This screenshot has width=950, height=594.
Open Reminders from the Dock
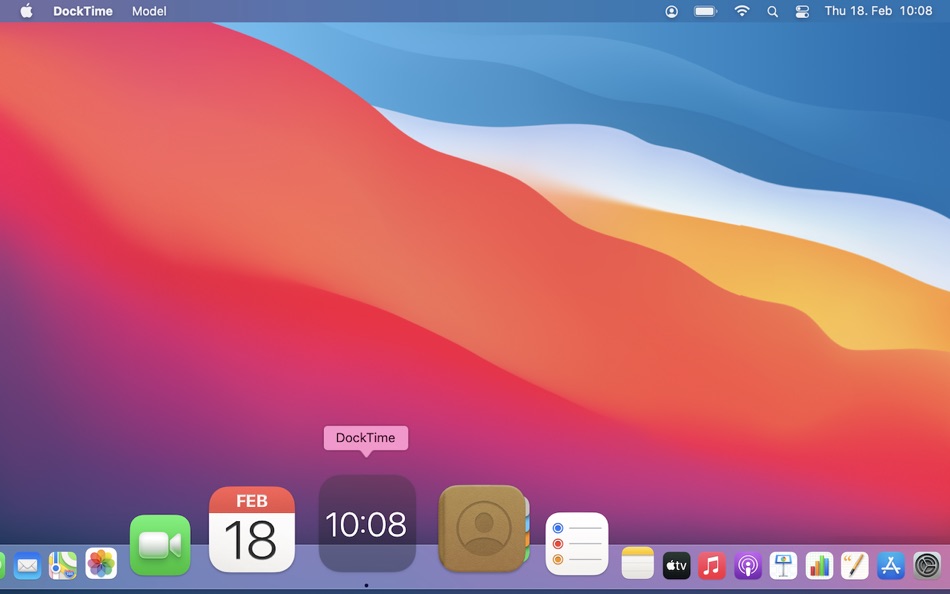click(x=577, y=543)
